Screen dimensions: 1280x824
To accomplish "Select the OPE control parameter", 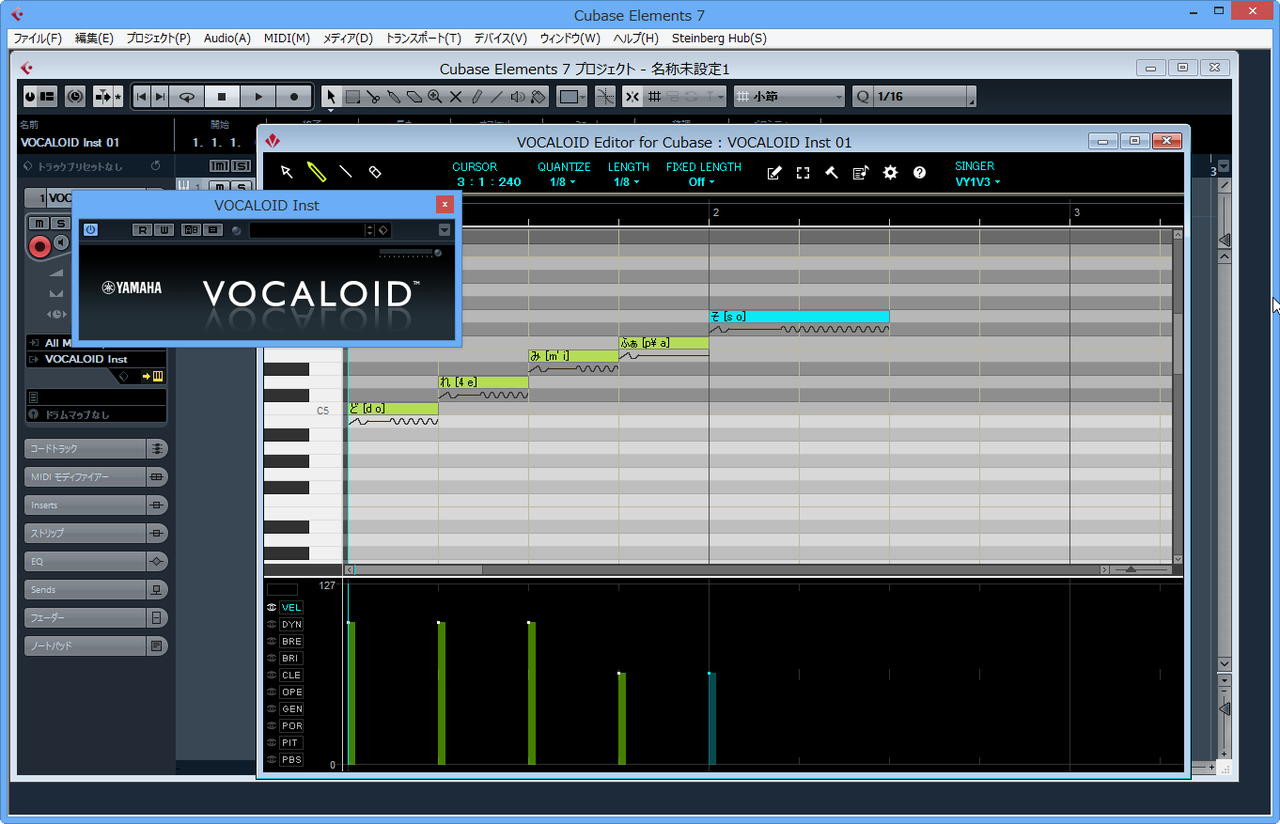I will coord(291,692).
